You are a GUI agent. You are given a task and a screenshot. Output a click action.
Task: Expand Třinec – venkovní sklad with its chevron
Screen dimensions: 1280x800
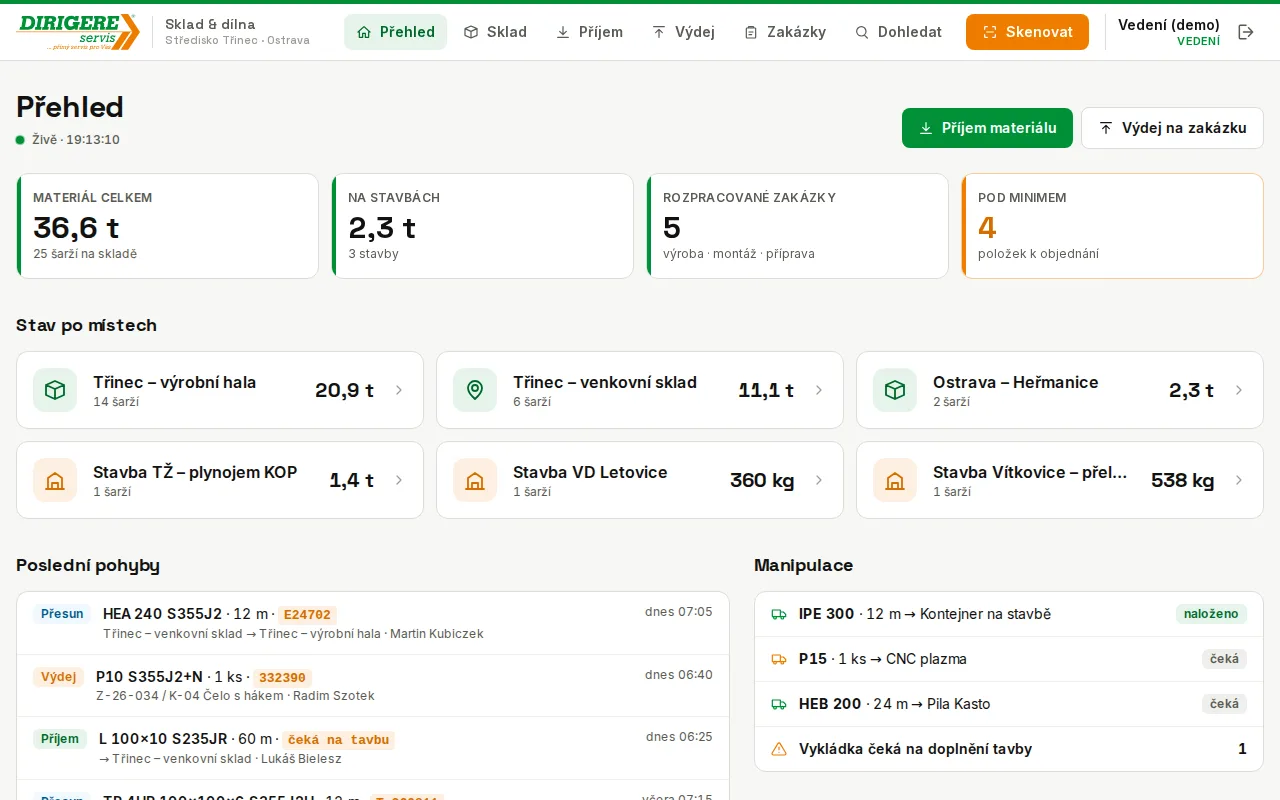click(819, 390)
